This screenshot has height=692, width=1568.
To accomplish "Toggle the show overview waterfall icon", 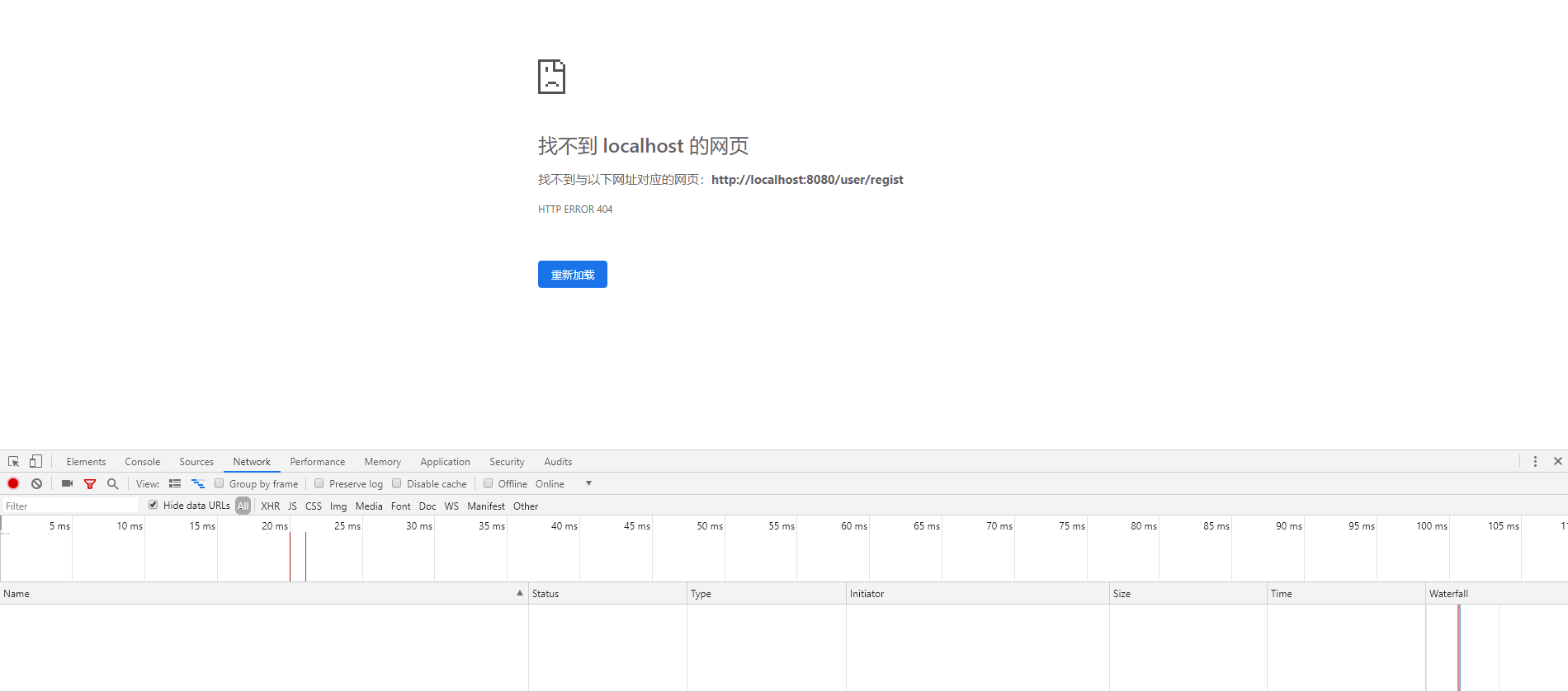I will [198, 483].
